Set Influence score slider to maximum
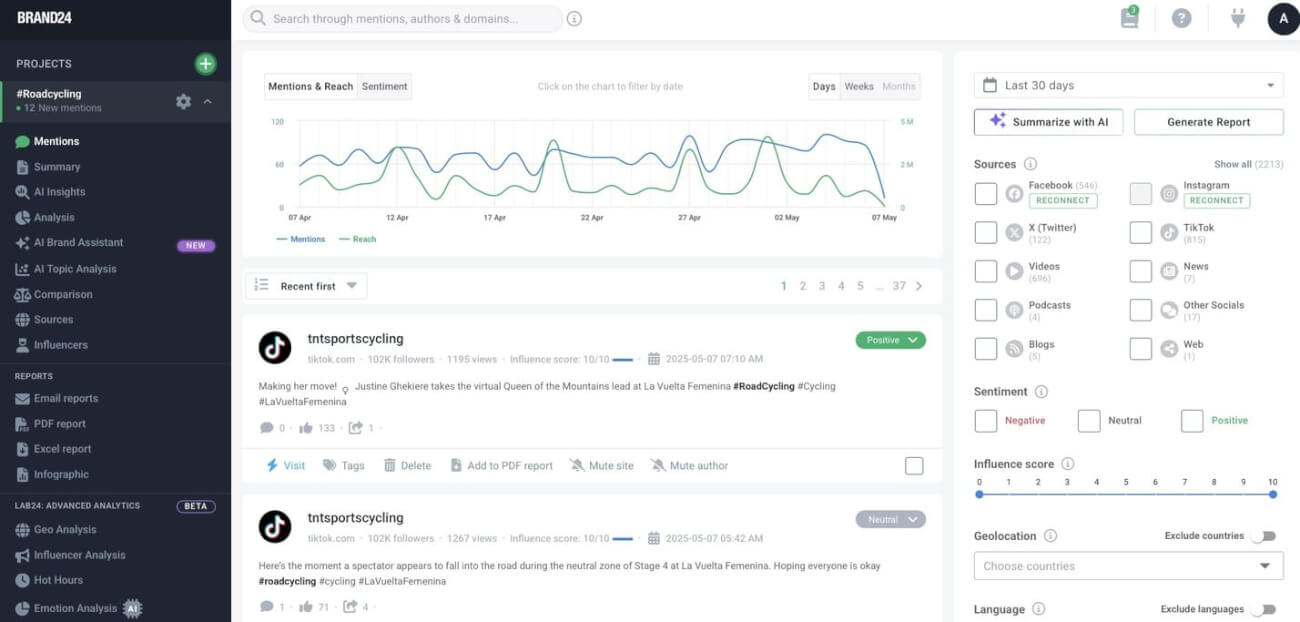The width and height of the screenshot is (1300, 622). coord(1272,494)
